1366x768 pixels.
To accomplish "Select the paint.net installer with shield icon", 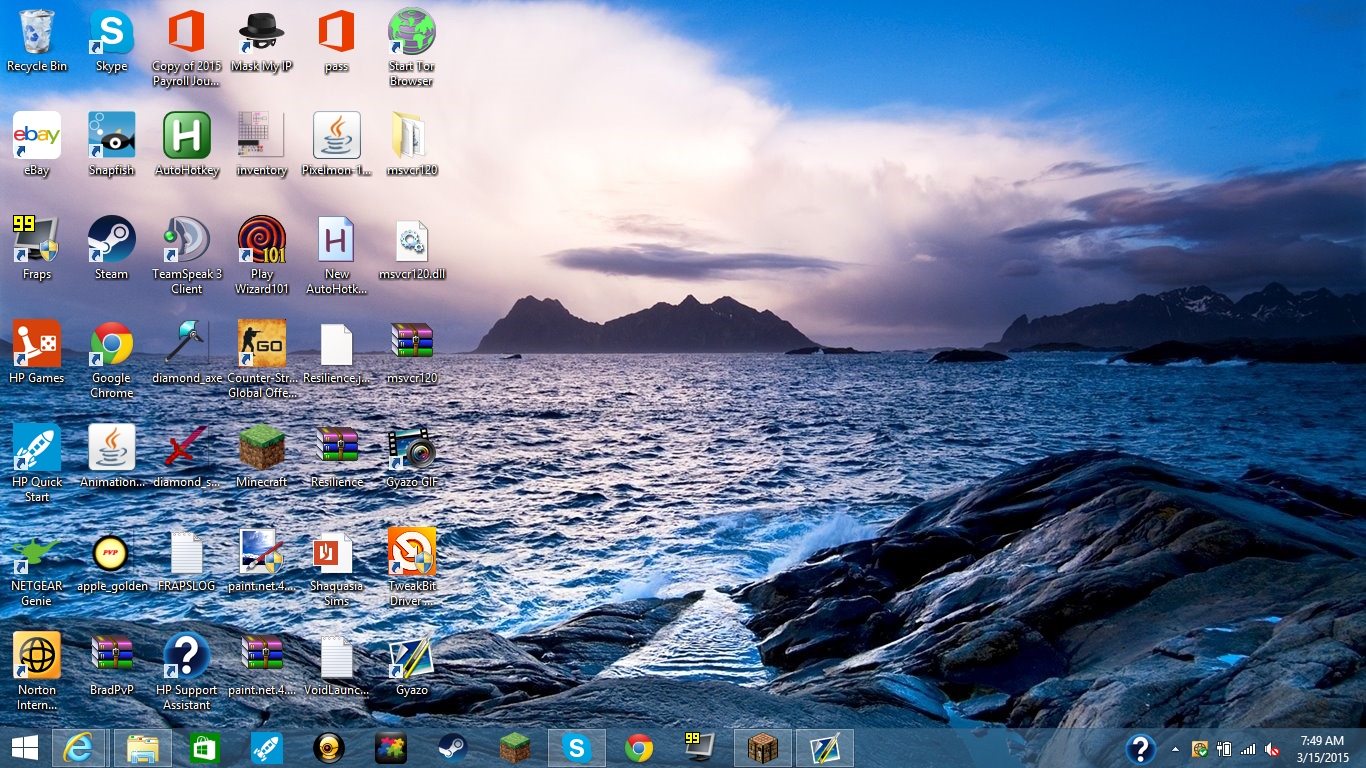I will [x=262, y=560].
